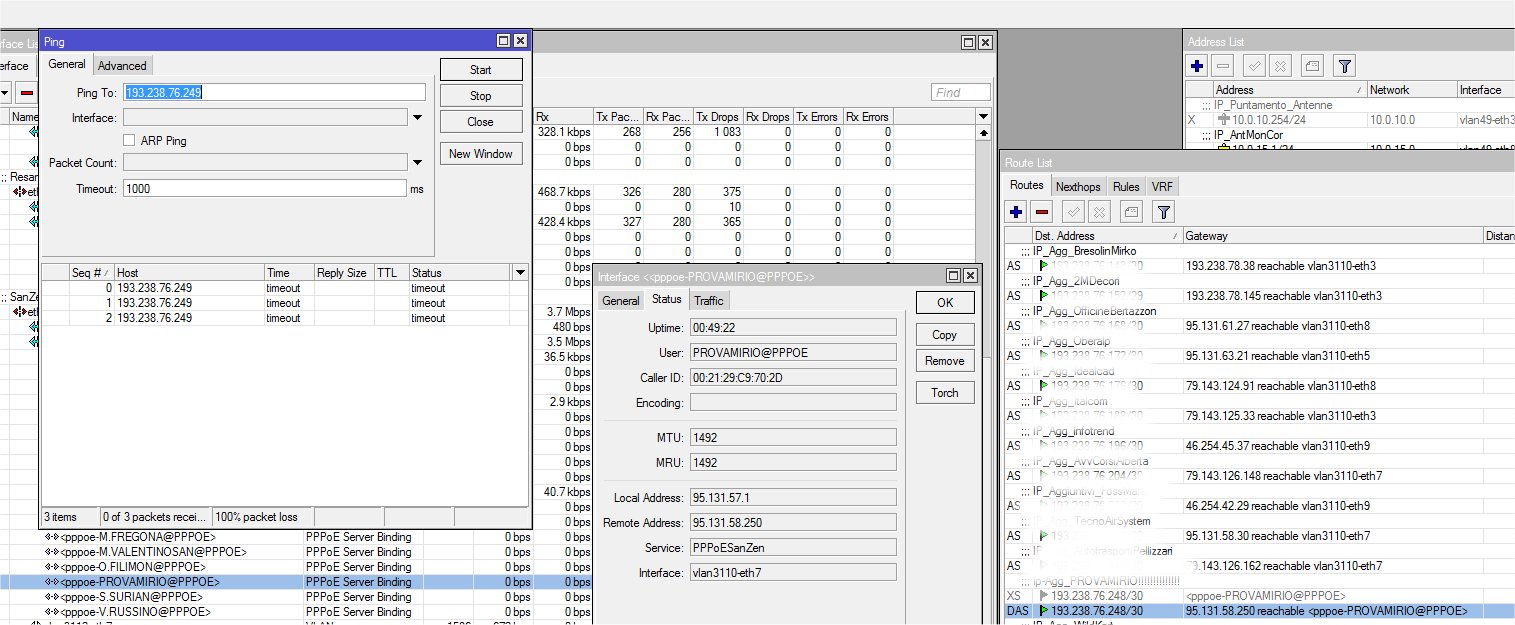Enable the ARP Ping checkbox
This screenshot has width=1515, height=625.
(129, 141)
